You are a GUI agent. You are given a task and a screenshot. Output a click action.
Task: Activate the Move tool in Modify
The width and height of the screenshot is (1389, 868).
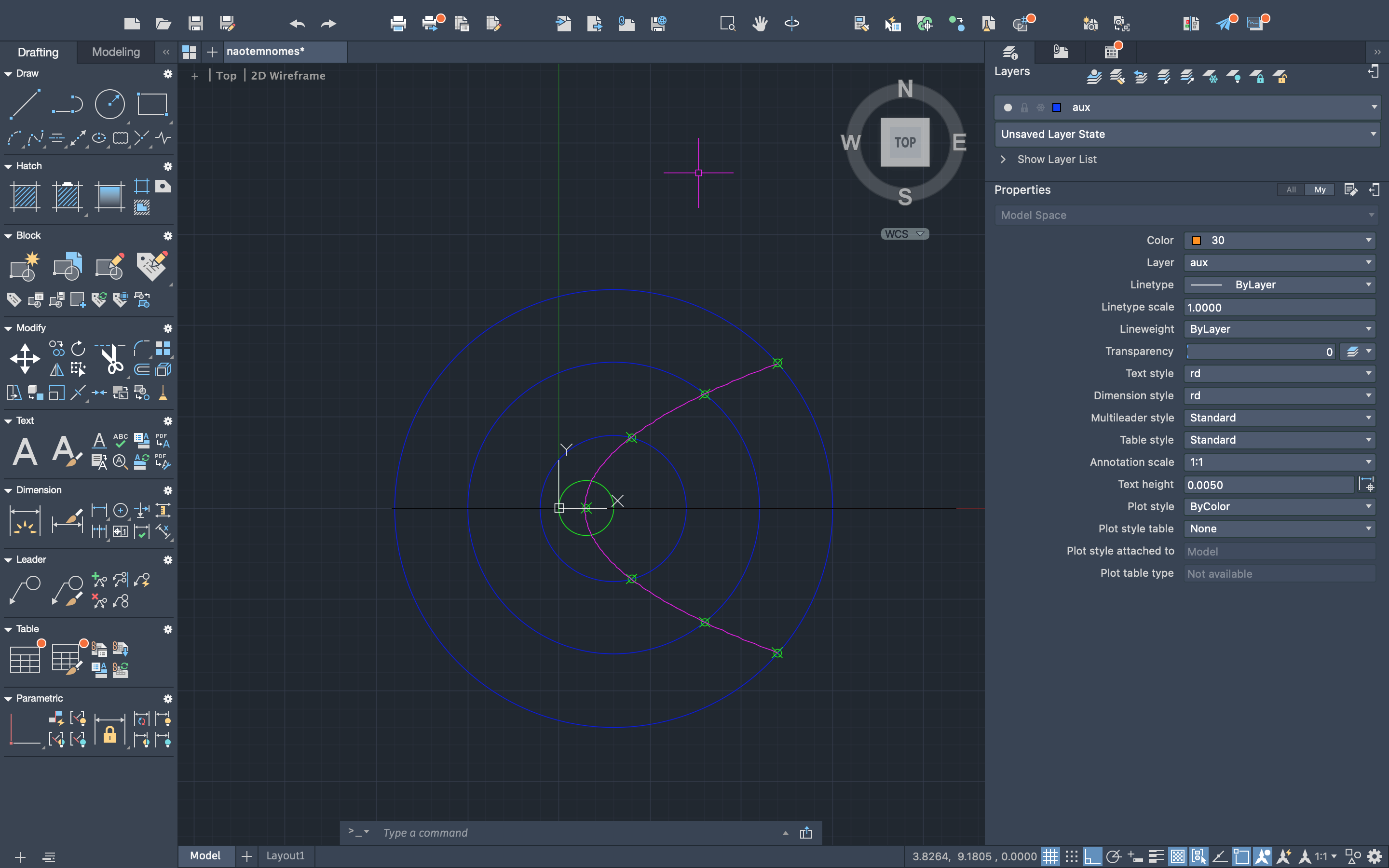point(25,359)
